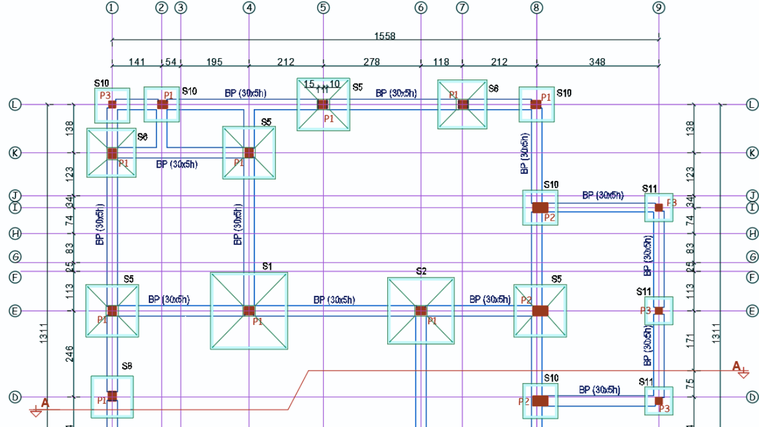The width and height of the screenshot is (759, 427).
Task: Click section marker A on left side
Action: pos(45,403)
